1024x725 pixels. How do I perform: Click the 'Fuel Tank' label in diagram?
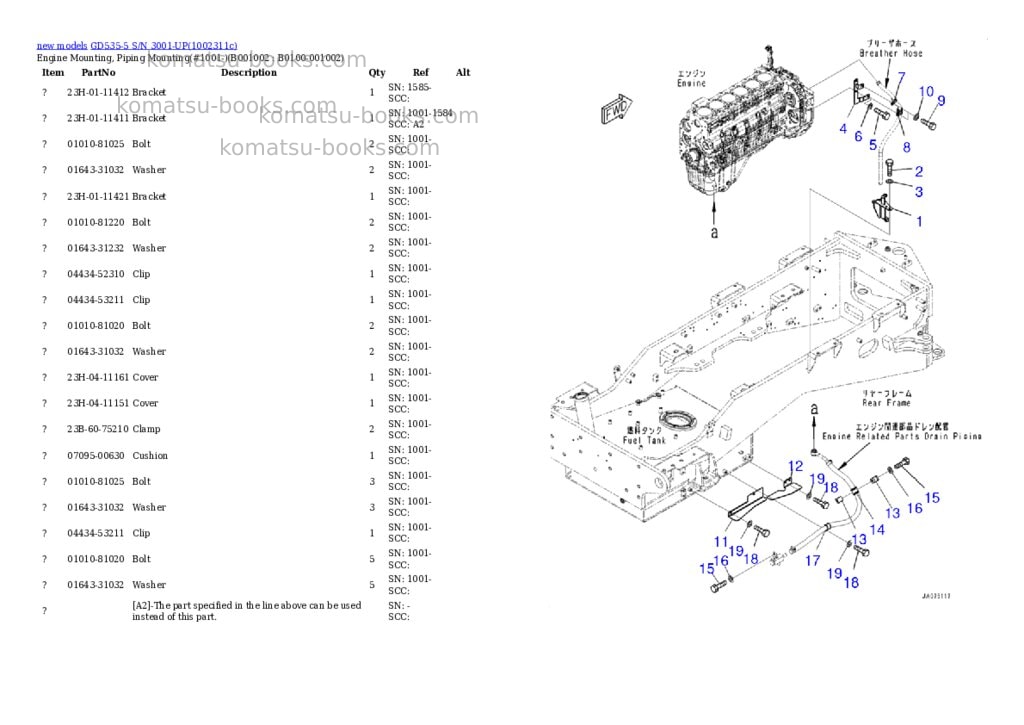(x=644, y=440)
